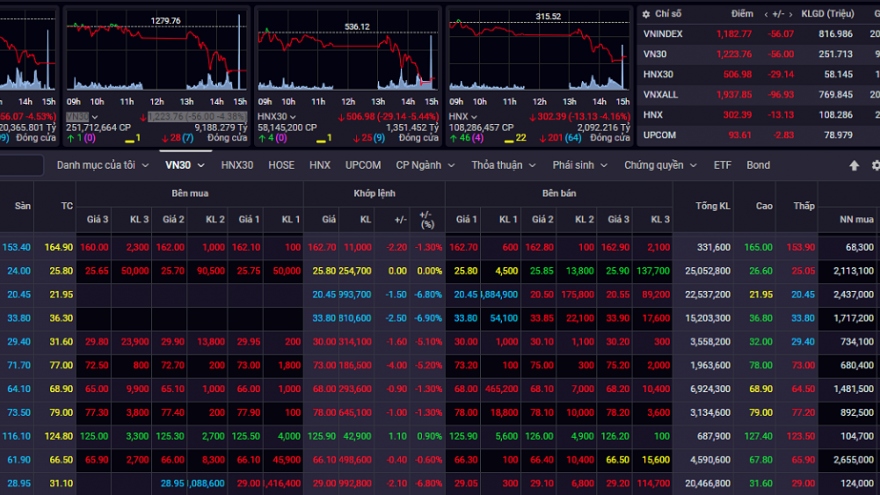Select the UPCOM tab in the toolbar
This screenshot has height=495, width=880.
click(363, 165)
